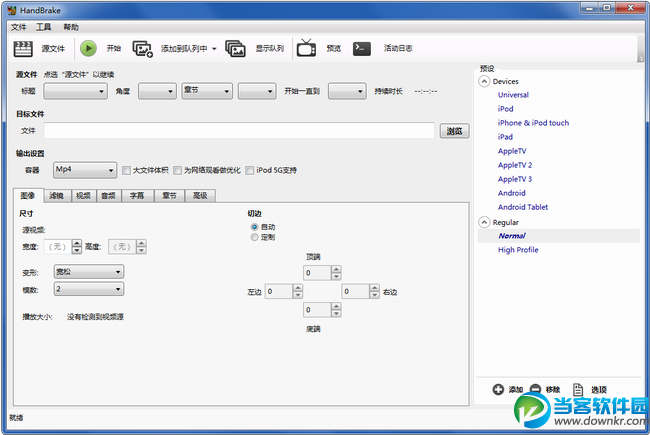Screen dimensions: 650x435
Task: Open the 工具 menu
Action: click(x=44, y=27)
